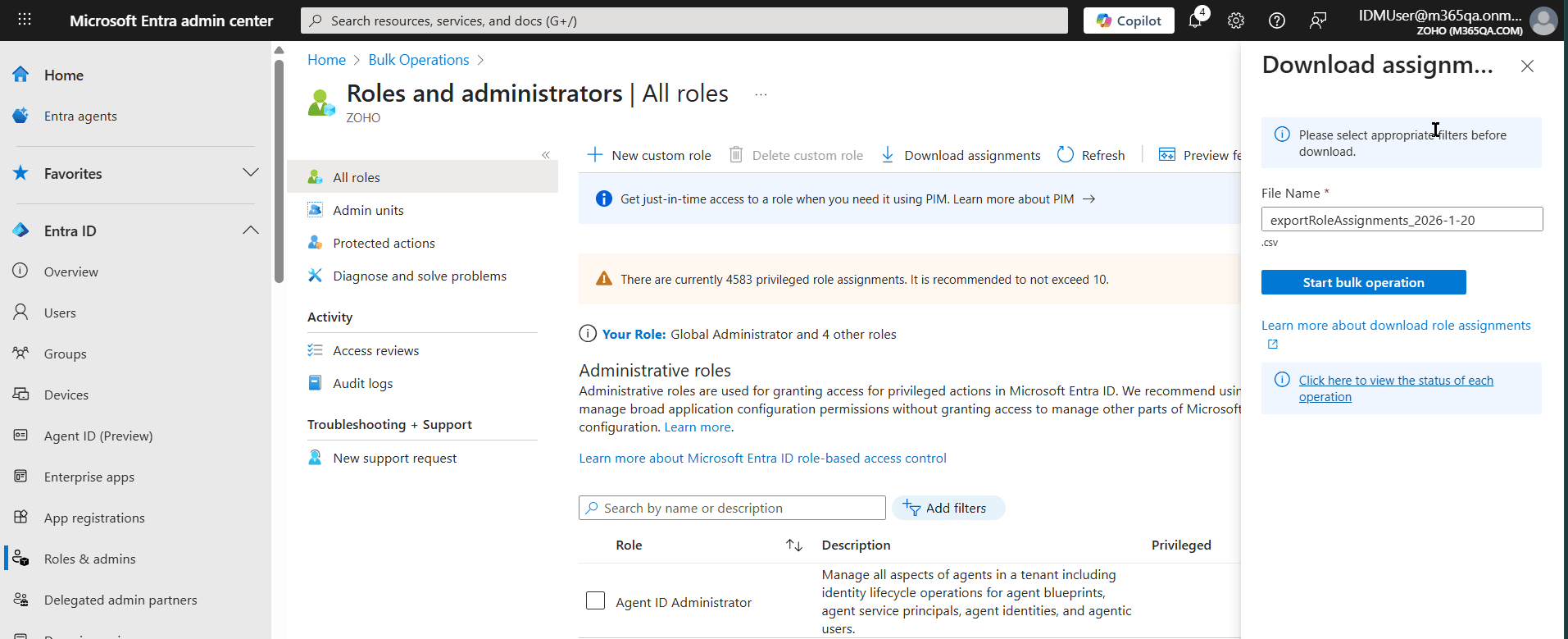Open the app launcher waffle icon

(x=25, y=20)
